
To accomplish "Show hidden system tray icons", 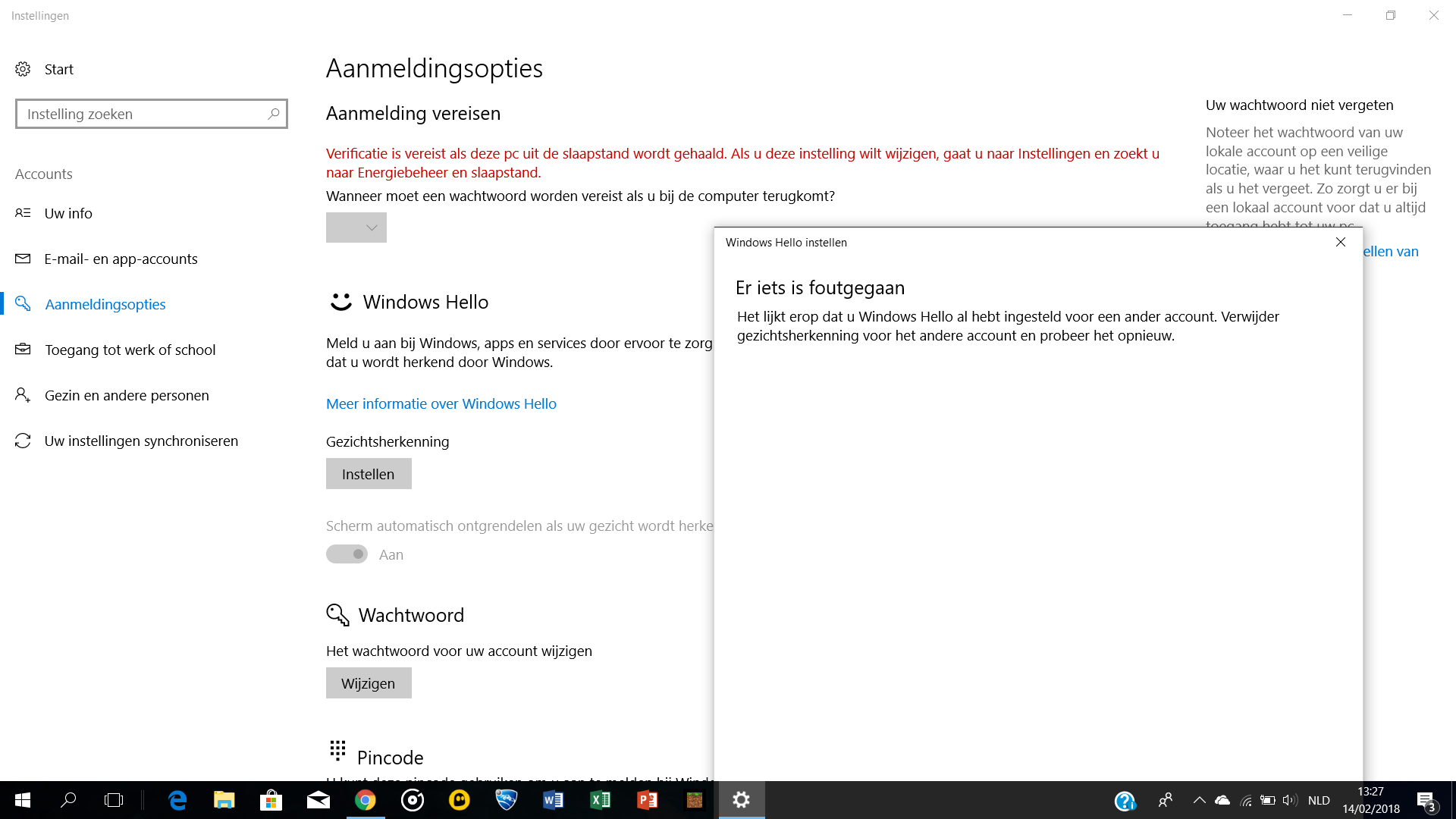I will click(1200, 800).
